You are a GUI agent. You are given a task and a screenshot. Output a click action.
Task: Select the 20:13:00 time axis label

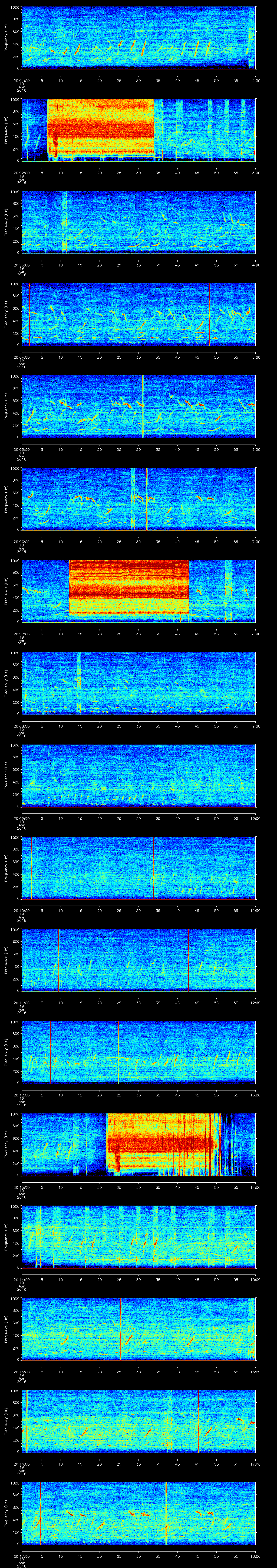pos(21,1187)
